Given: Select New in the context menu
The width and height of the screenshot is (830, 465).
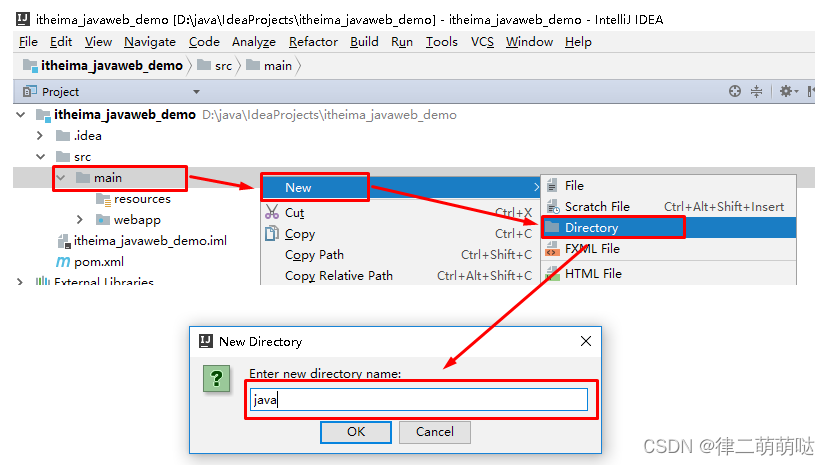Looking at the screenshot, I should (401, 187).
